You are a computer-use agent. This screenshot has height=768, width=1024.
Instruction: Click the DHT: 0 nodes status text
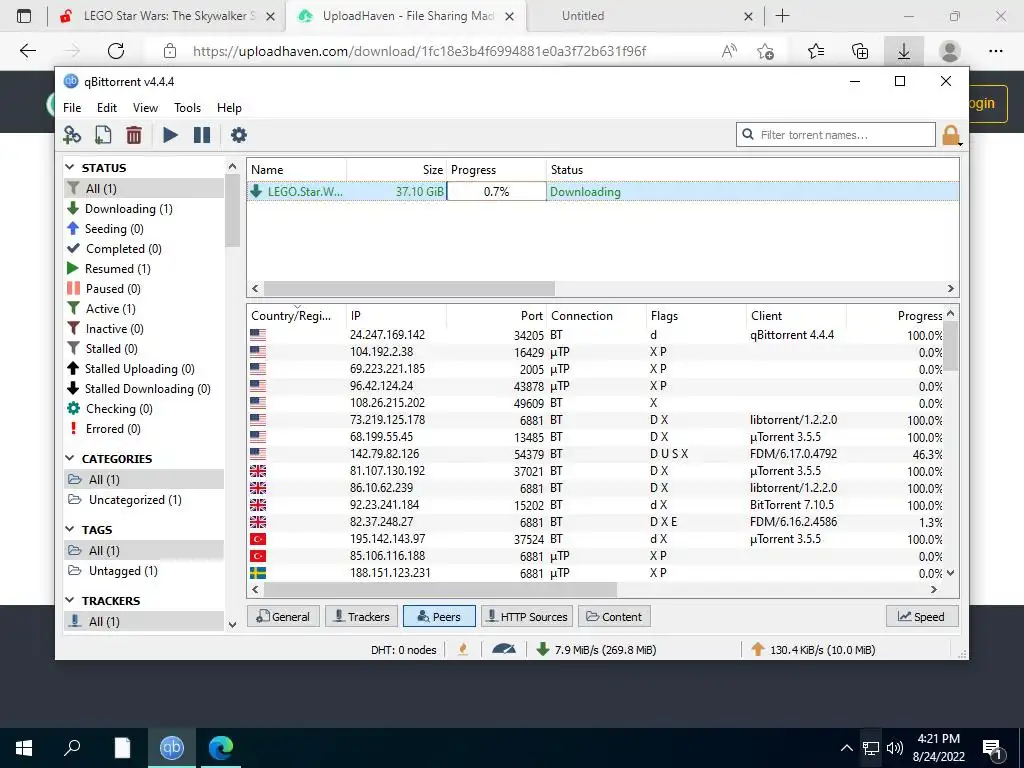403,650
